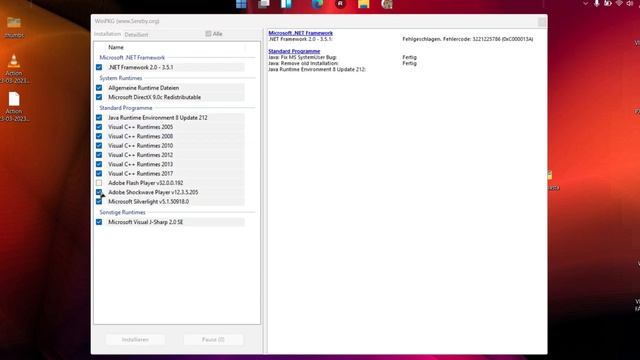Close the WinPKG window
This screenshot has width=640, height=360.
pos(542,22)
